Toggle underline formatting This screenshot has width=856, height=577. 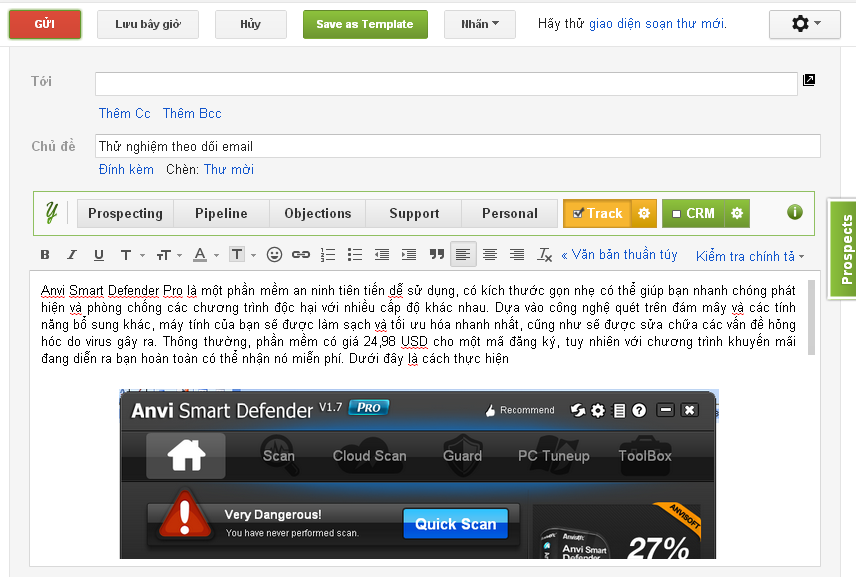click(x=98, y=254)
